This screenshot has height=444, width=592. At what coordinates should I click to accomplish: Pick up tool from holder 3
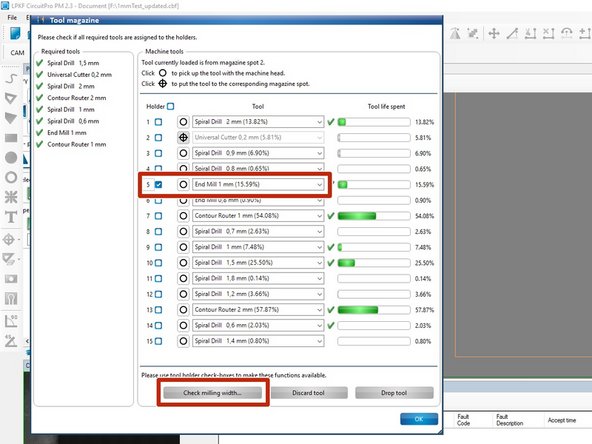(183, 153)
